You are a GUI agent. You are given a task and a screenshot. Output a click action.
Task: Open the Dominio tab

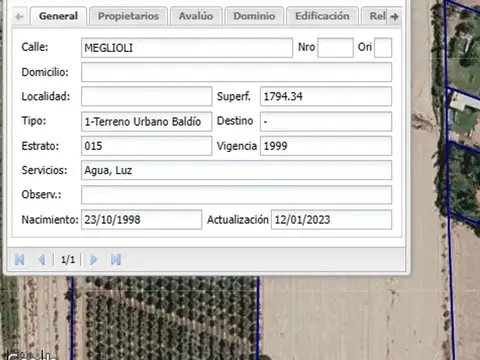(x=254, y=16)
